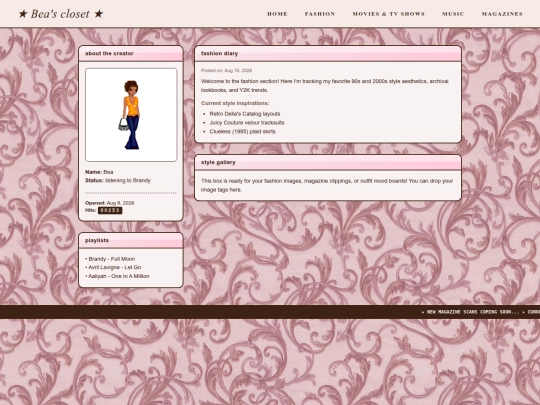Click the left star beside Bea's closet
Viewport: 540px width, 405px height.
pyautogui.click(x=23, y=14)
